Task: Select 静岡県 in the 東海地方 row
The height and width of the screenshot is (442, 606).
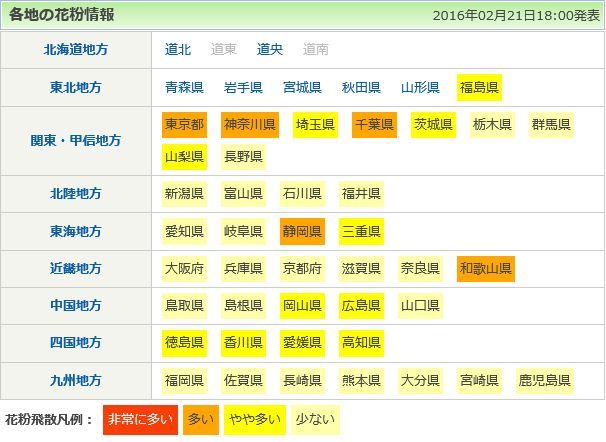Action: (302, 232)
